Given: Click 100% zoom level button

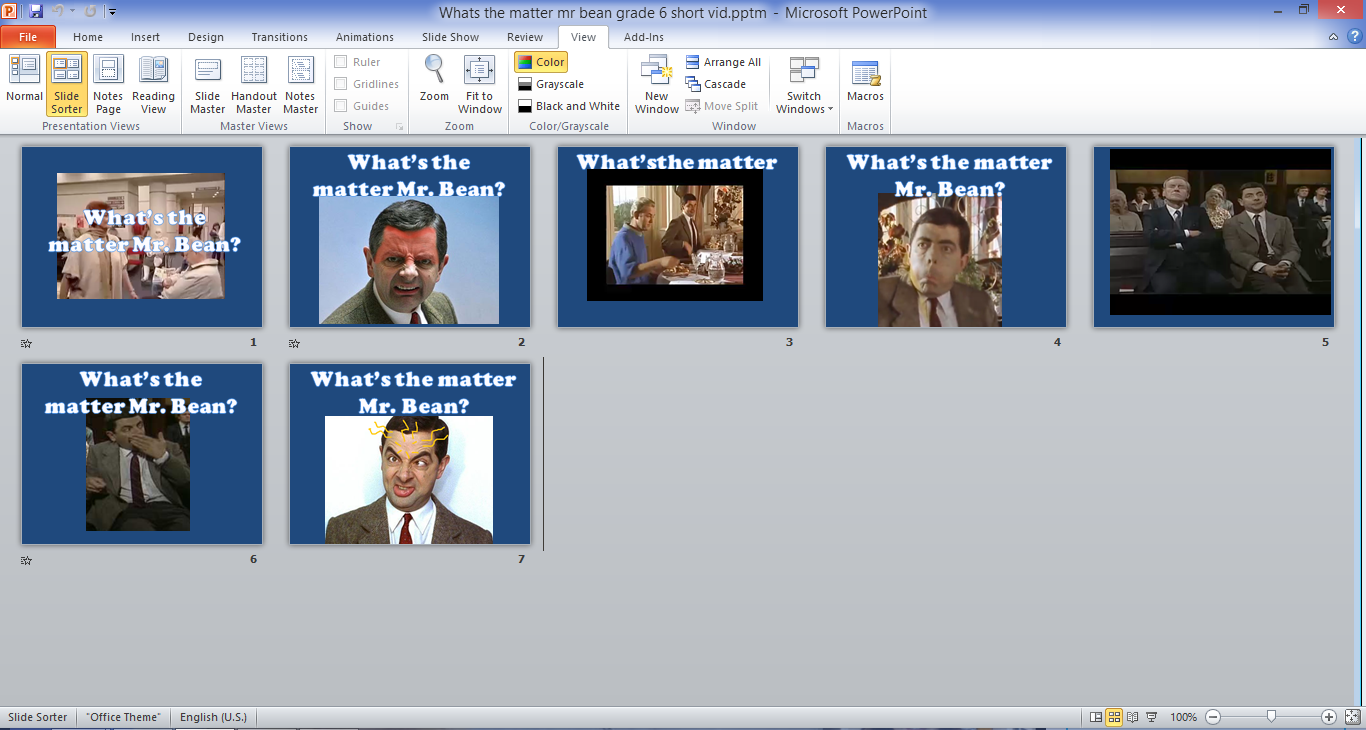Looking at the screenshot, I should [x=1183, y=717].
